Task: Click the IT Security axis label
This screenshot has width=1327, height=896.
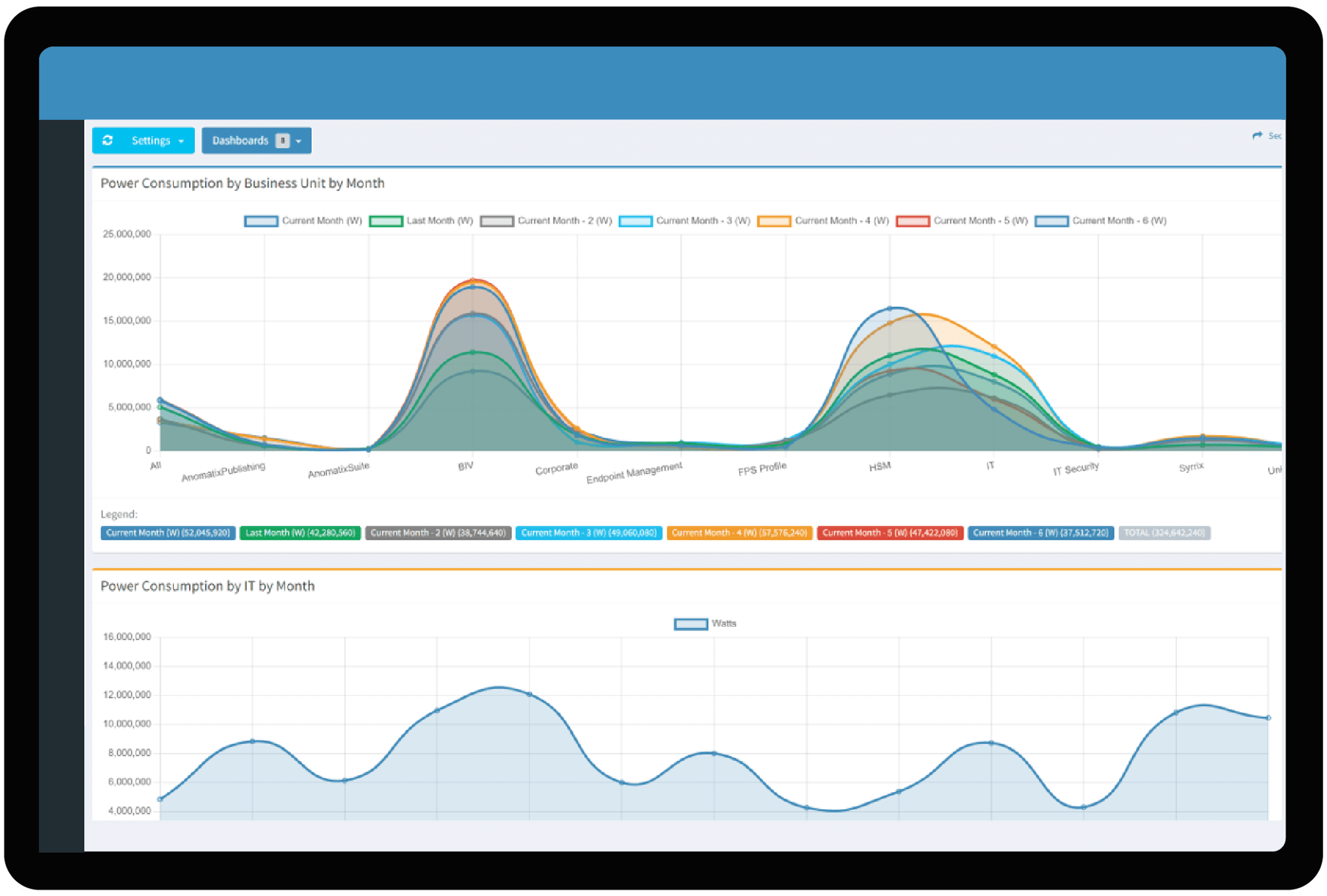Action: [x=1076, y=469]
